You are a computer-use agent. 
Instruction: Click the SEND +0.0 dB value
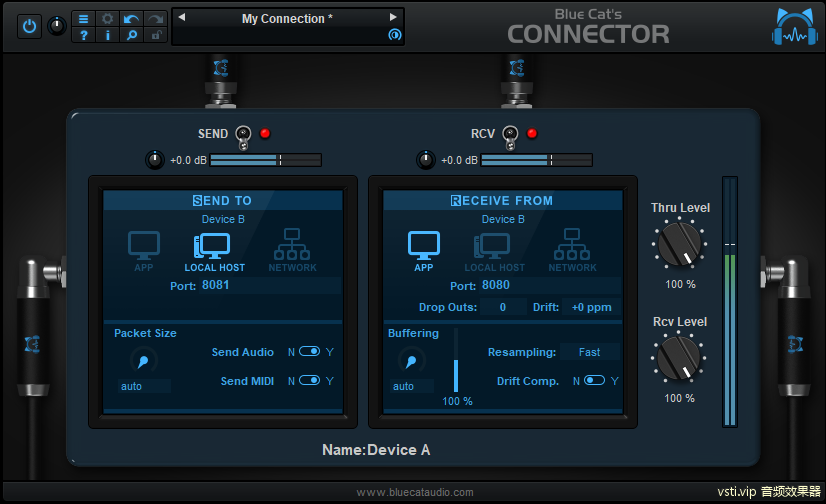(188, 160)
